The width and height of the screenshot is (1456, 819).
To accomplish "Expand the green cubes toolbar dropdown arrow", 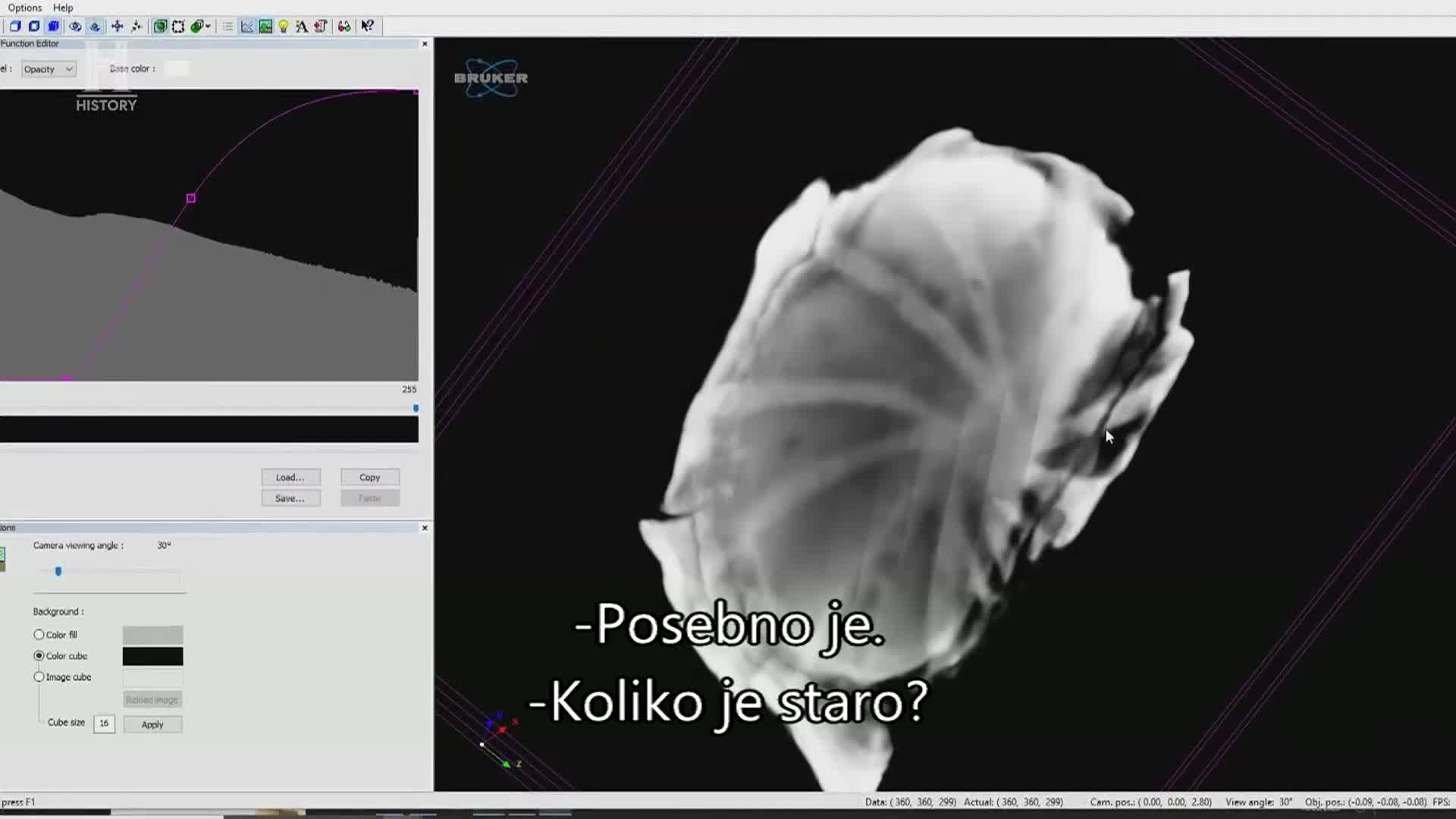I will coord(208,27).
